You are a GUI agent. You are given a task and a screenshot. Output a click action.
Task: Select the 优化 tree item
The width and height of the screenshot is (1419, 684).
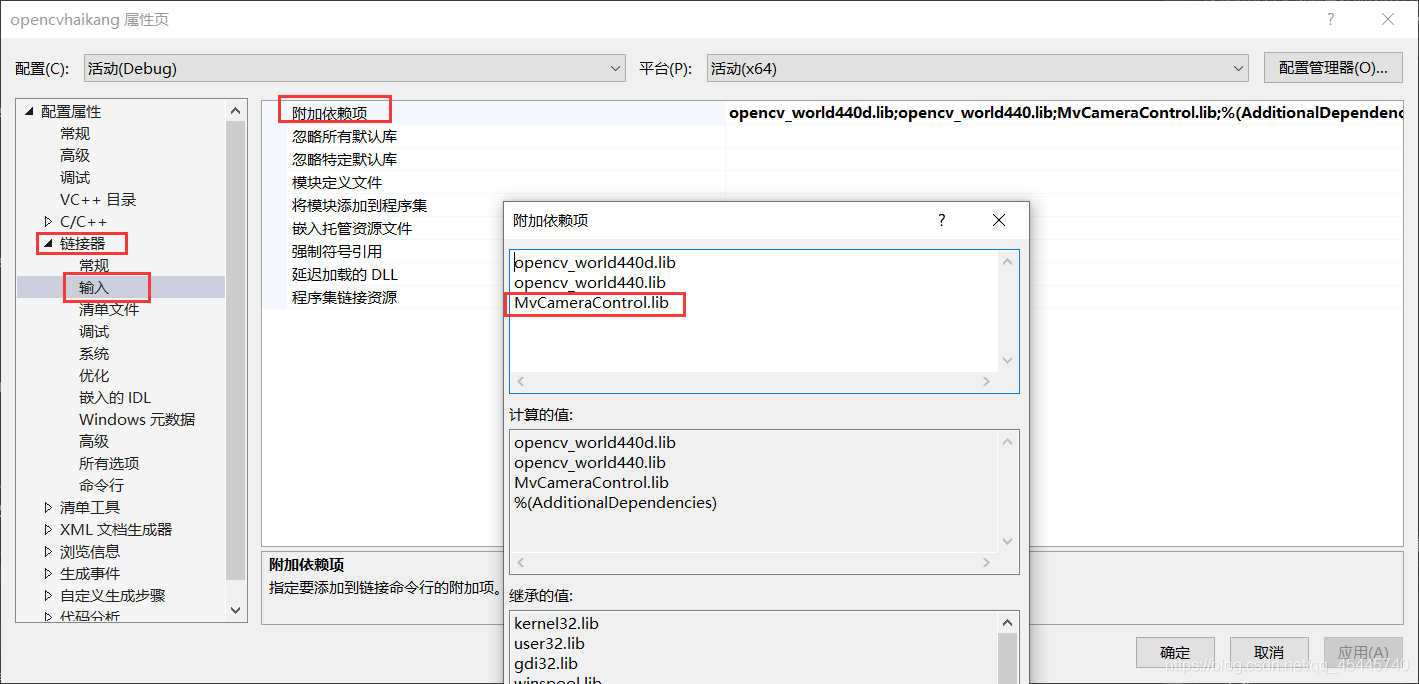(x=94, y=375)
